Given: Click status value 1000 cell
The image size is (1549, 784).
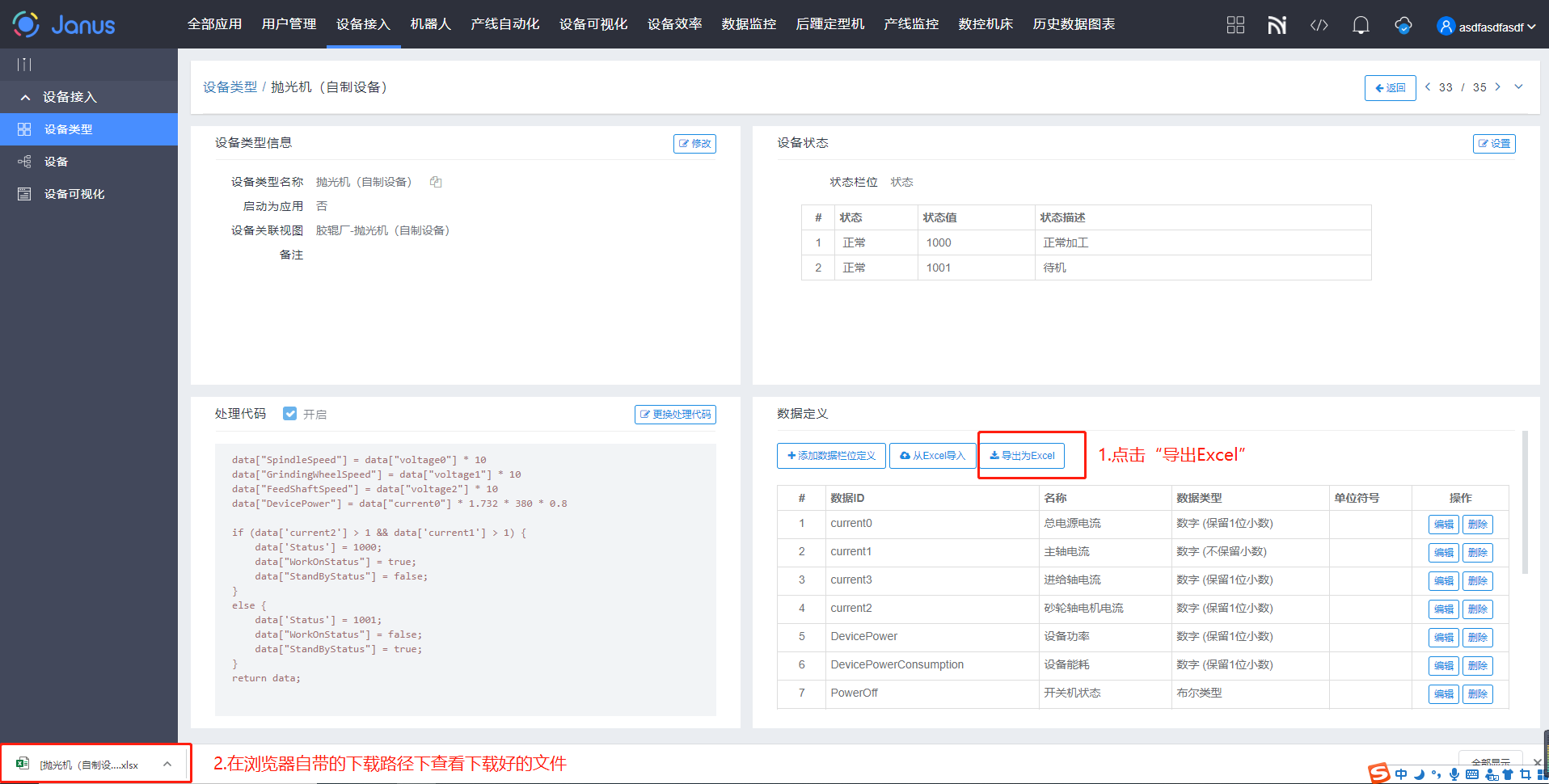Looking at the screenshot, I should [977, 242].
